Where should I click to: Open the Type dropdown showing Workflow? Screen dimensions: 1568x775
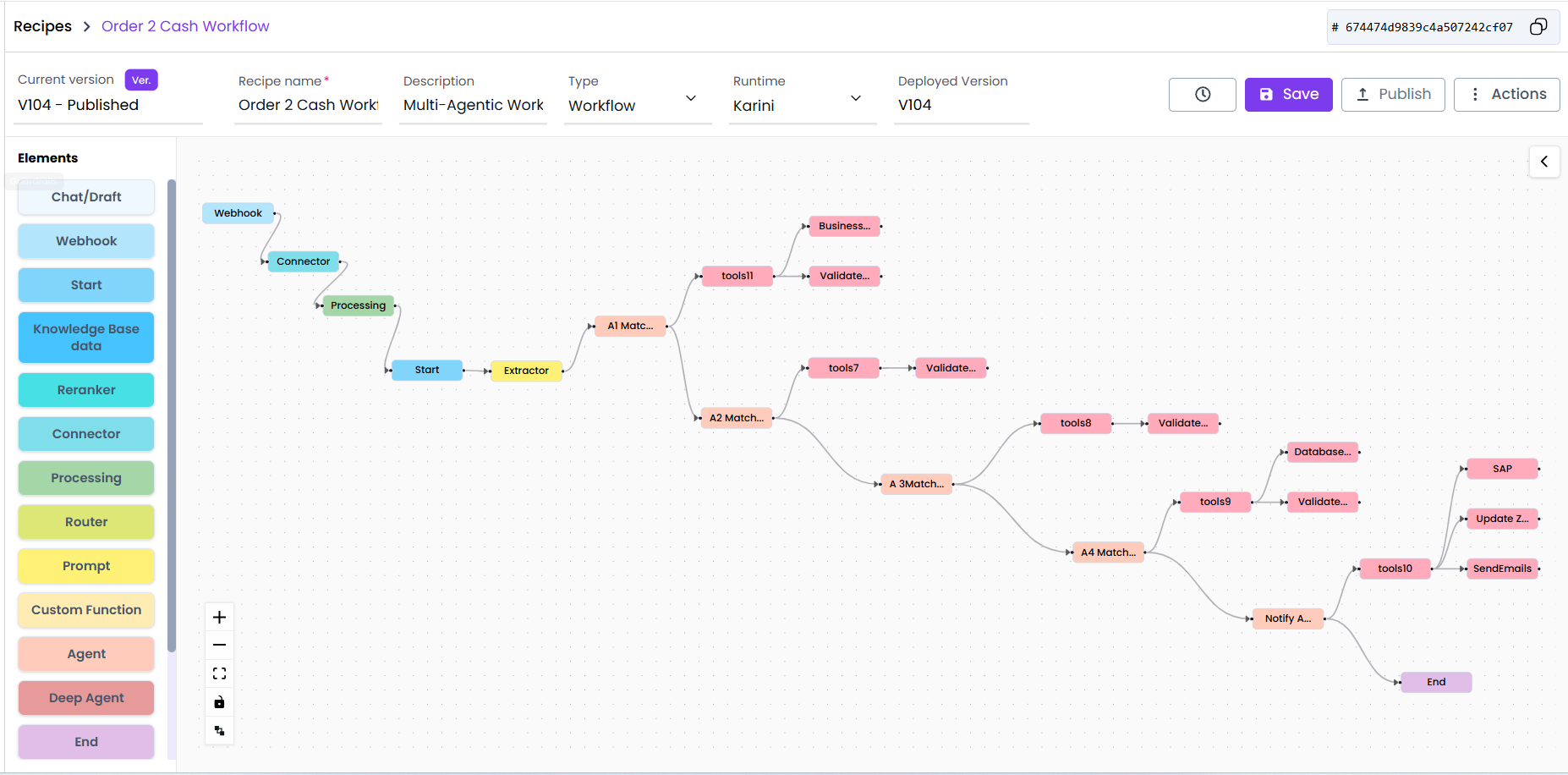tap(691, 97)
